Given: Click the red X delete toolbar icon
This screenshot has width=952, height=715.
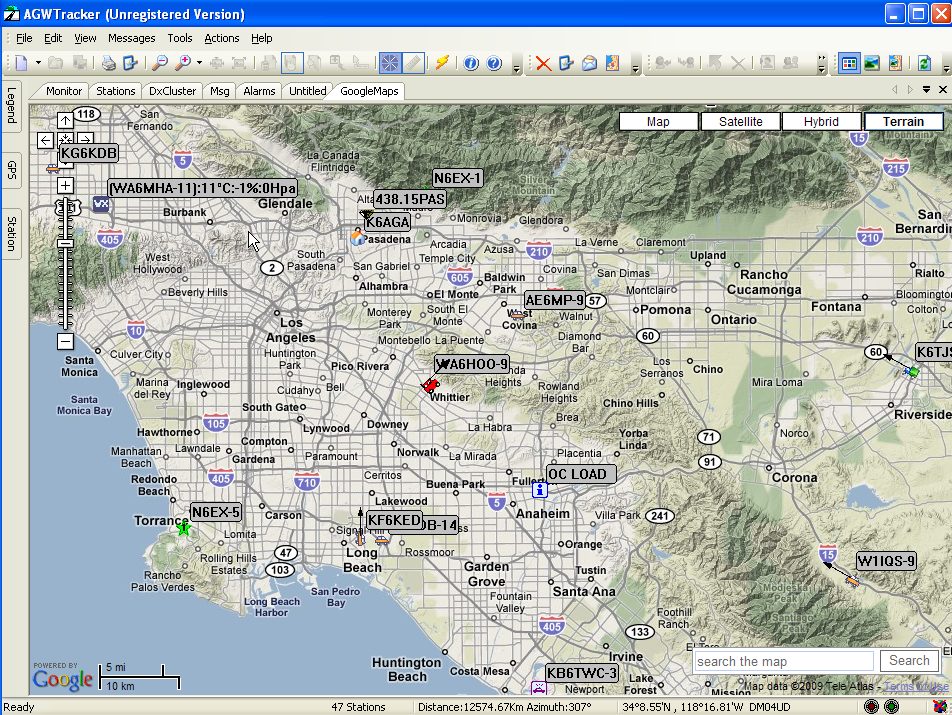Looking at the screenshot, I should click(x=543, y=63).
